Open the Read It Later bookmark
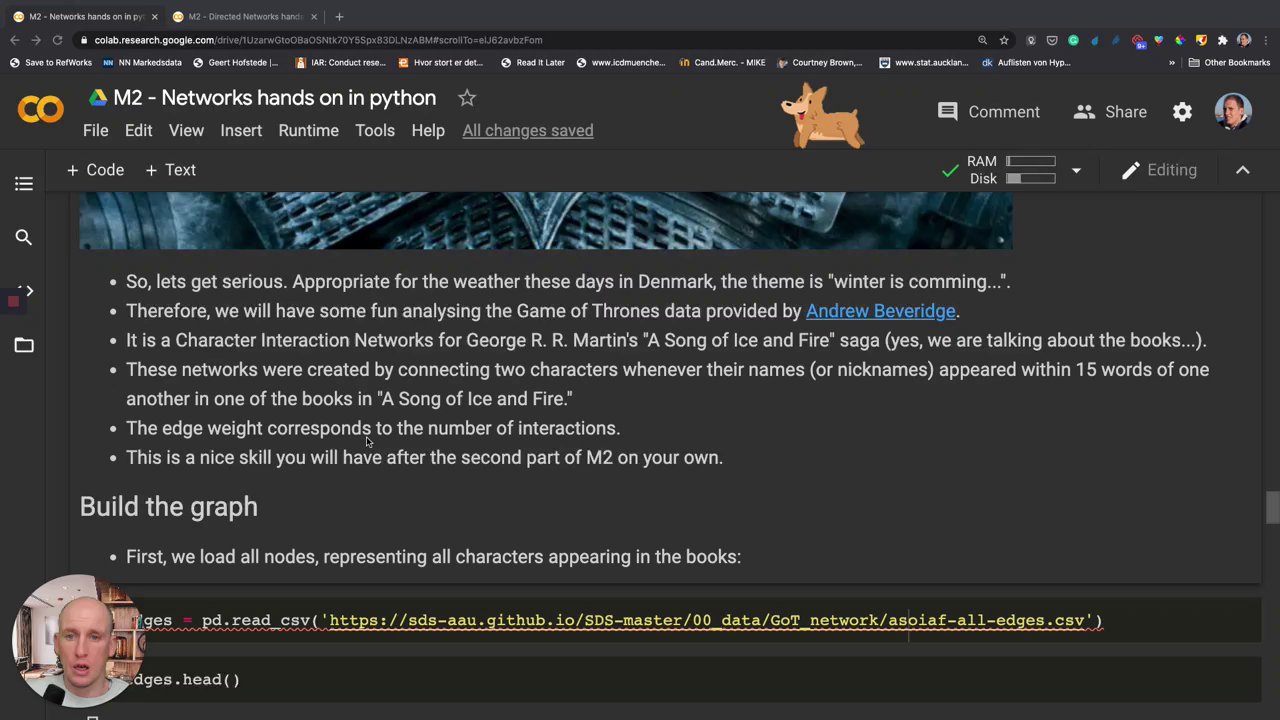Viewport: 1280px width, 720px height. [533, 62]
